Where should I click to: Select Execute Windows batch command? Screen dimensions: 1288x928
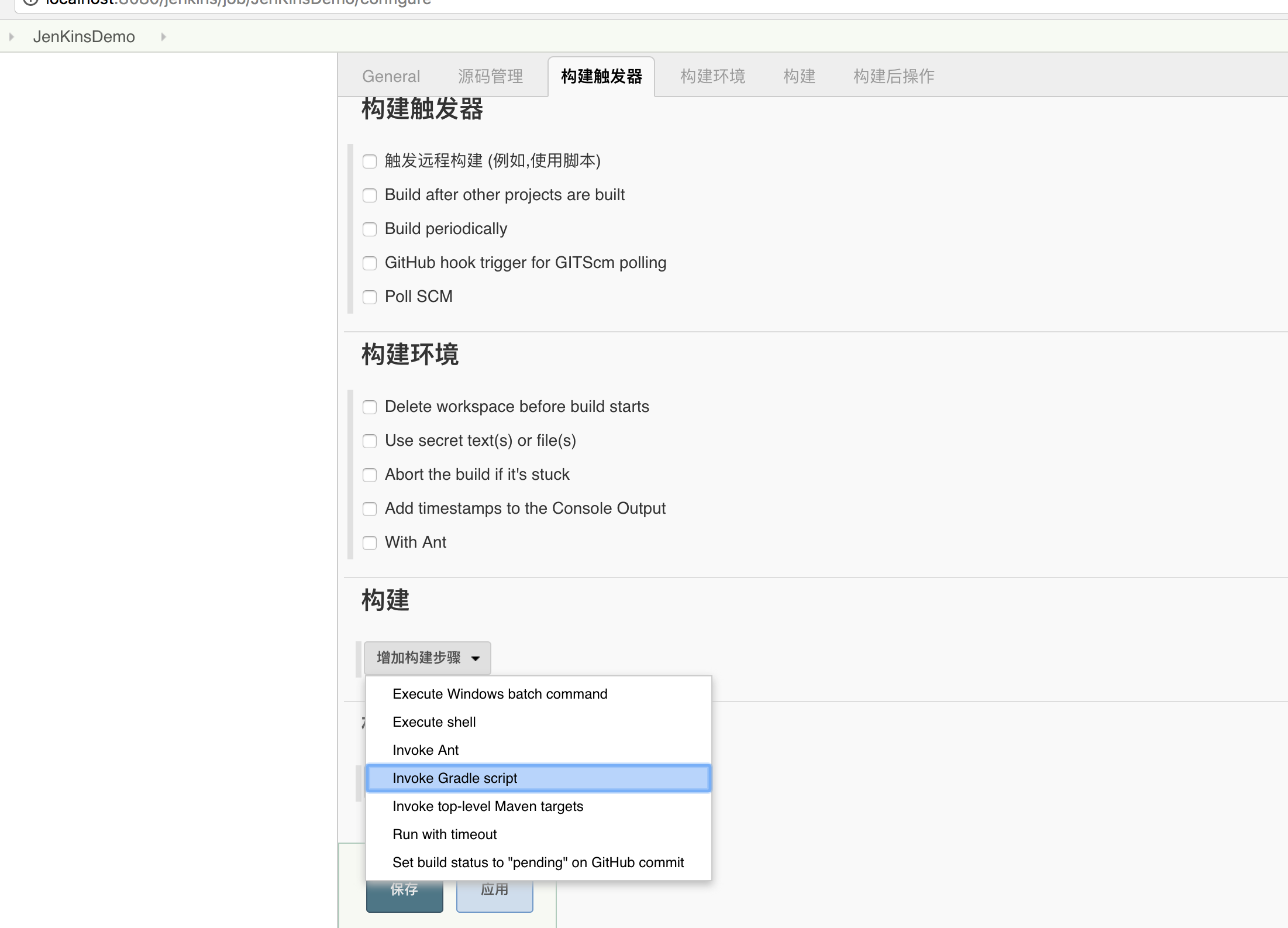point(500,694)
